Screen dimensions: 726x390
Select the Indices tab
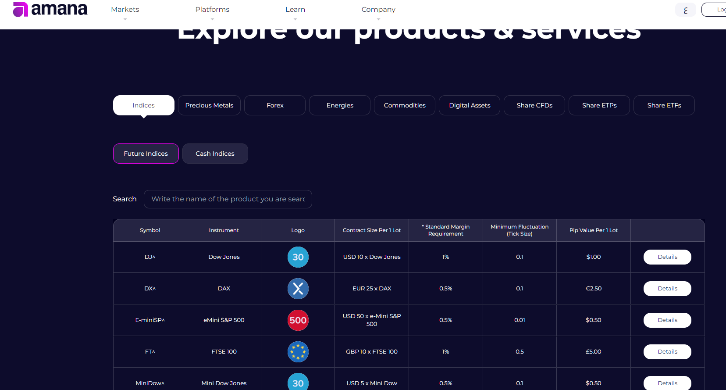pos(144,105)
